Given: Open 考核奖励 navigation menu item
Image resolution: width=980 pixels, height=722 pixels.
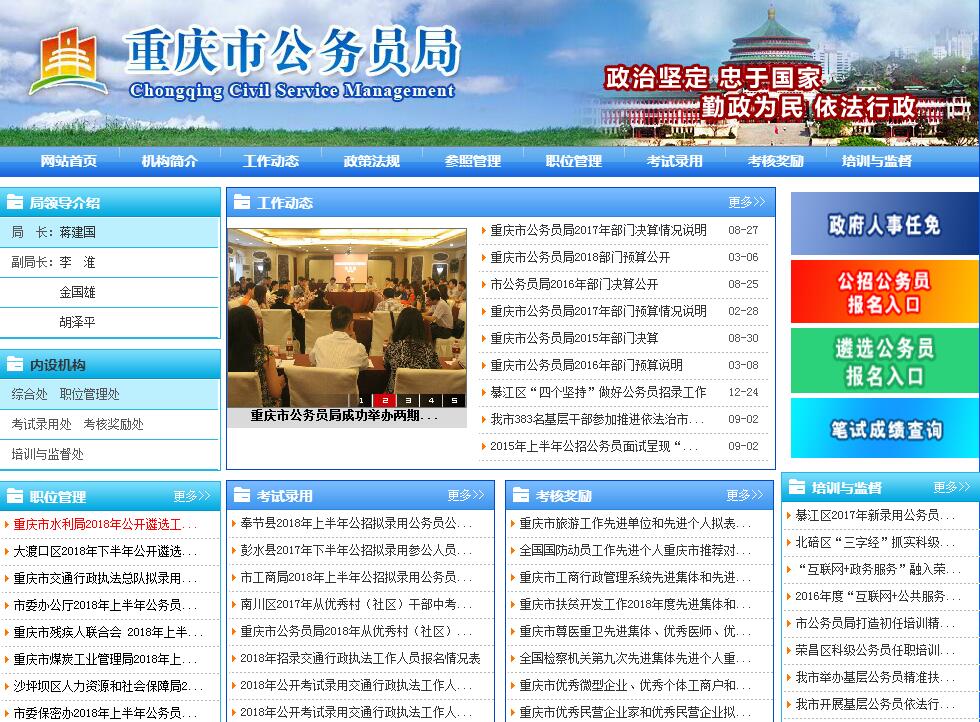Looking at the screenshot, I should (775, 161).
